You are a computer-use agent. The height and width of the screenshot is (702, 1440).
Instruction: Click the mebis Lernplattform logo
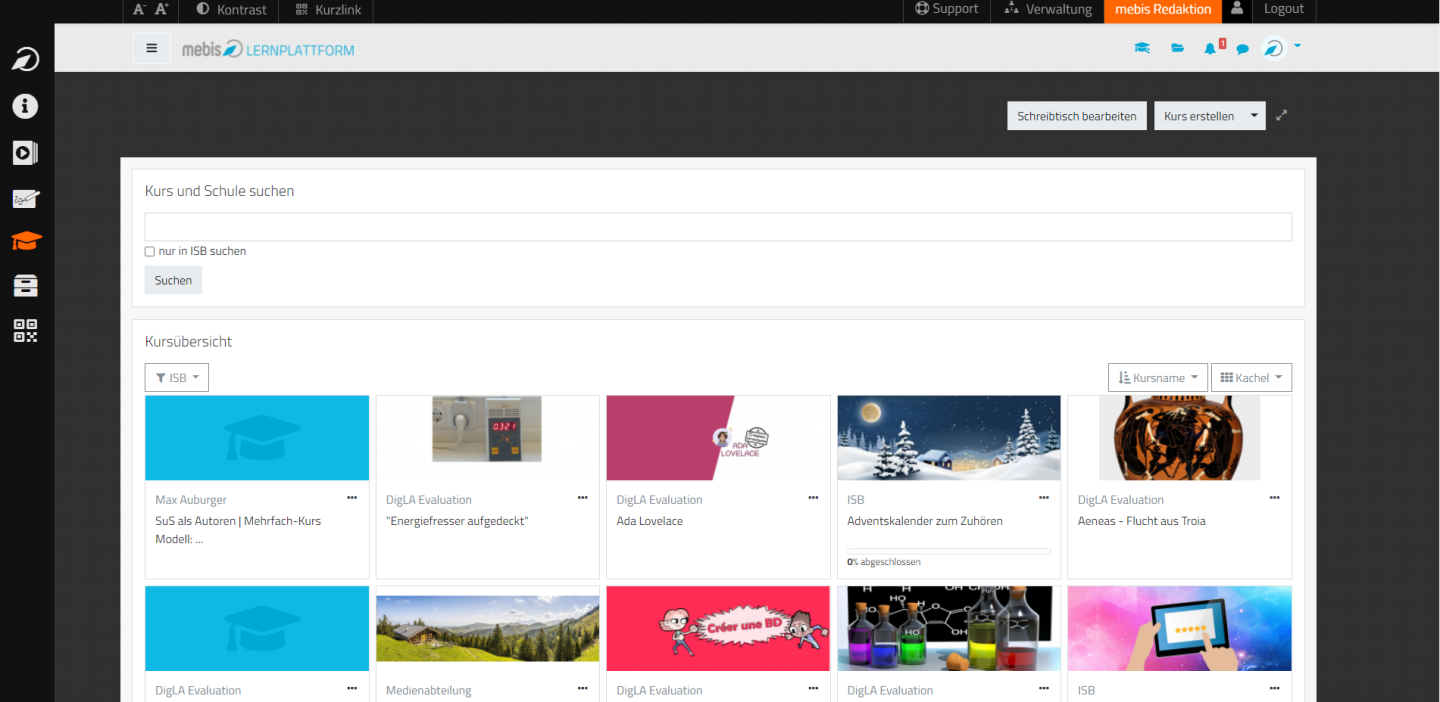(x=268, y=49)
